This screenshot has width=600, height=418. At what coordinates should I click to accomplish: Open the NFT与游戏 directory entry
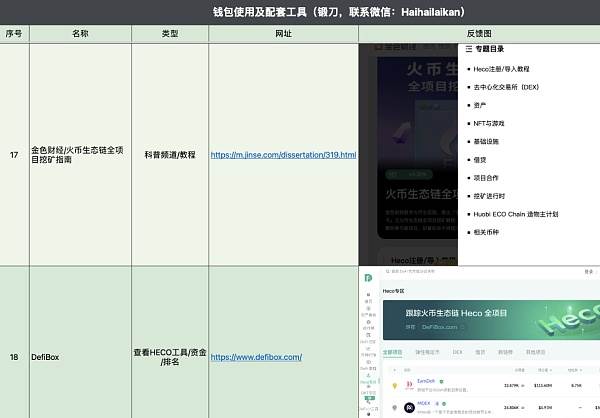click(x=489, y=123)
